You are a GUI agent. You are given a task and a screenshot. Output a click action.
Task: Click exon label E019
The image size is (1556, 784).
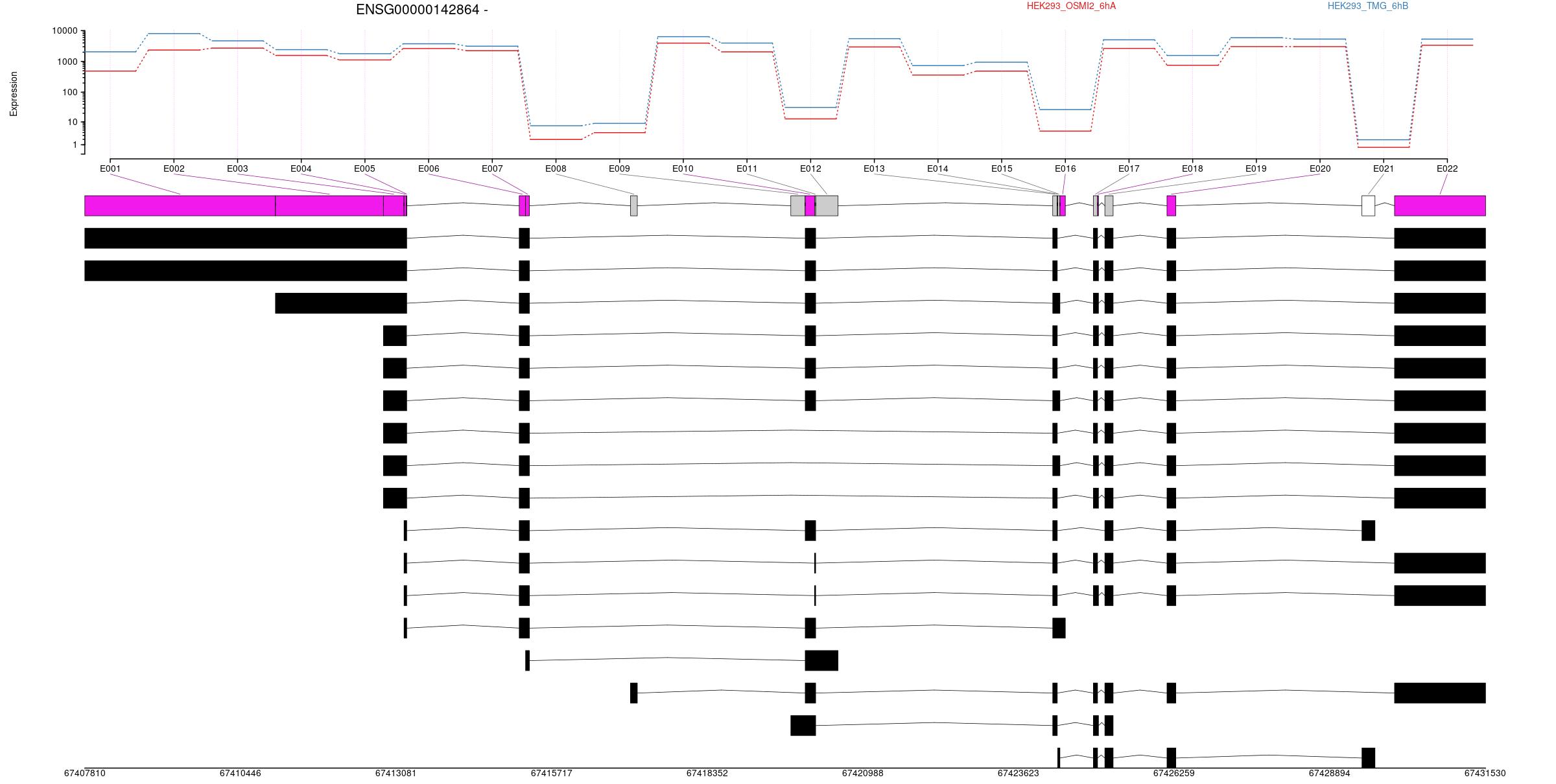pos(1256,168)
